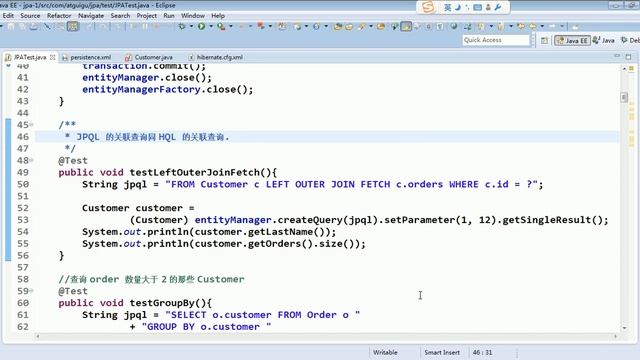Click the JPATest.java file icon in its tab
Image resolution: width=640 pixels, height=360 pixels.
coord(8,58)
